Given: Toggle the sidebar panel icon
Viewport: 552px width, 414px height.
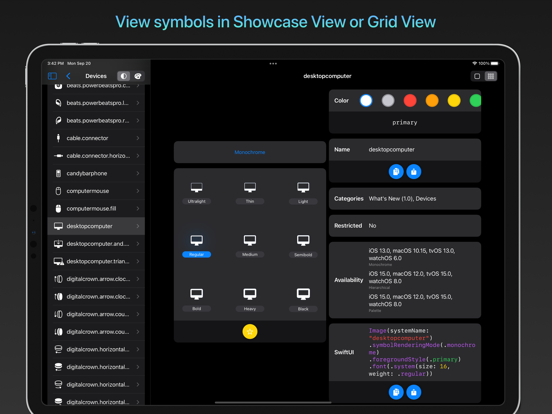Looking at the screenshot, I should 52,76.
